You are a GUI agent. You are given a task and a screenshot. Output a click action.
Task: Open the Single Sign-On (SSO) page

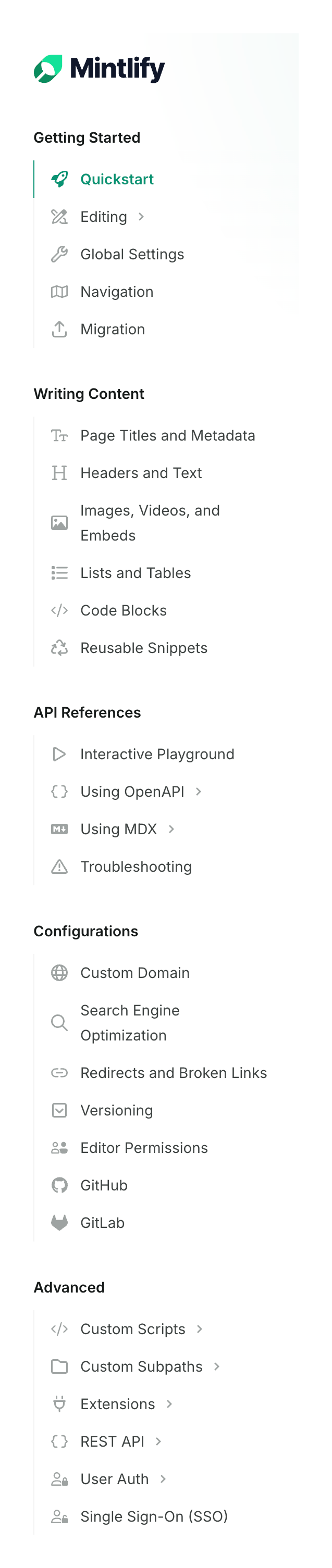(154, 1516)
